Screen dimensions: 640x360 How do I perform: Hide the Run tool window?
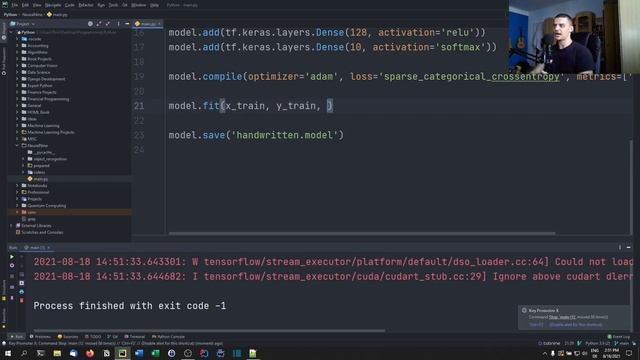tap(629, 247)
